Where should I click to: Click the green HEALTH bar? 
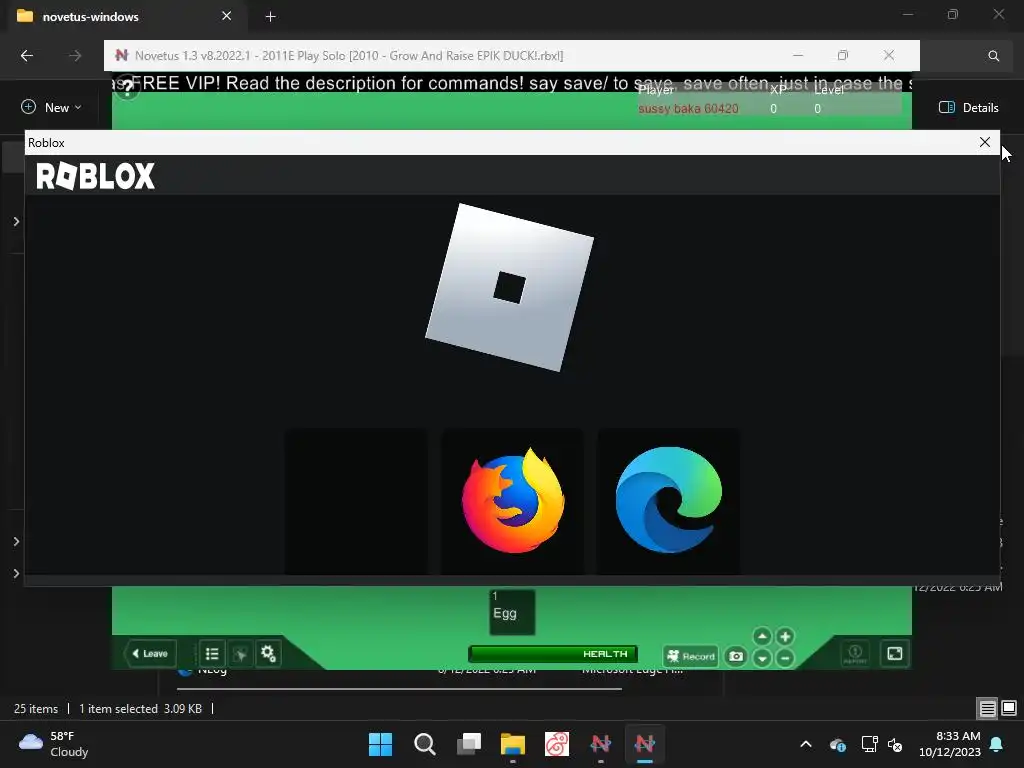553,654
